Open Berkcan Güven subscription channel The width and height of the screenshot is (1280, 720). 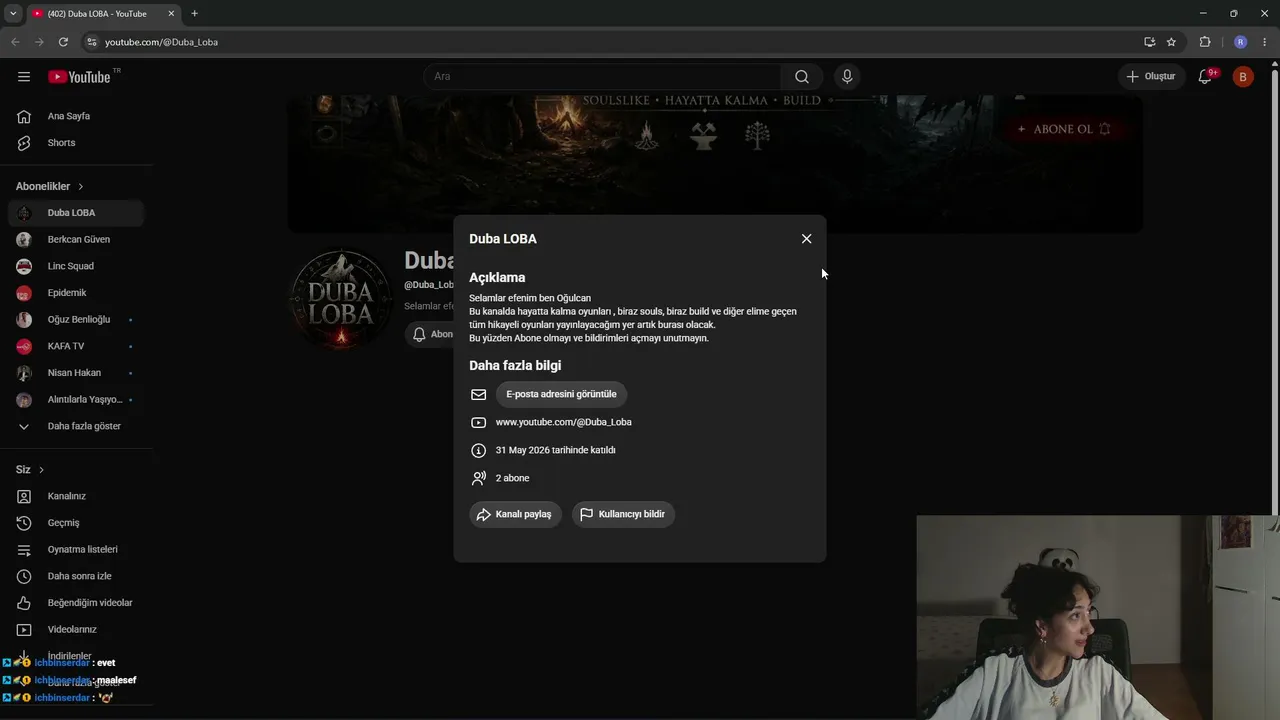(x=76, y=240)
